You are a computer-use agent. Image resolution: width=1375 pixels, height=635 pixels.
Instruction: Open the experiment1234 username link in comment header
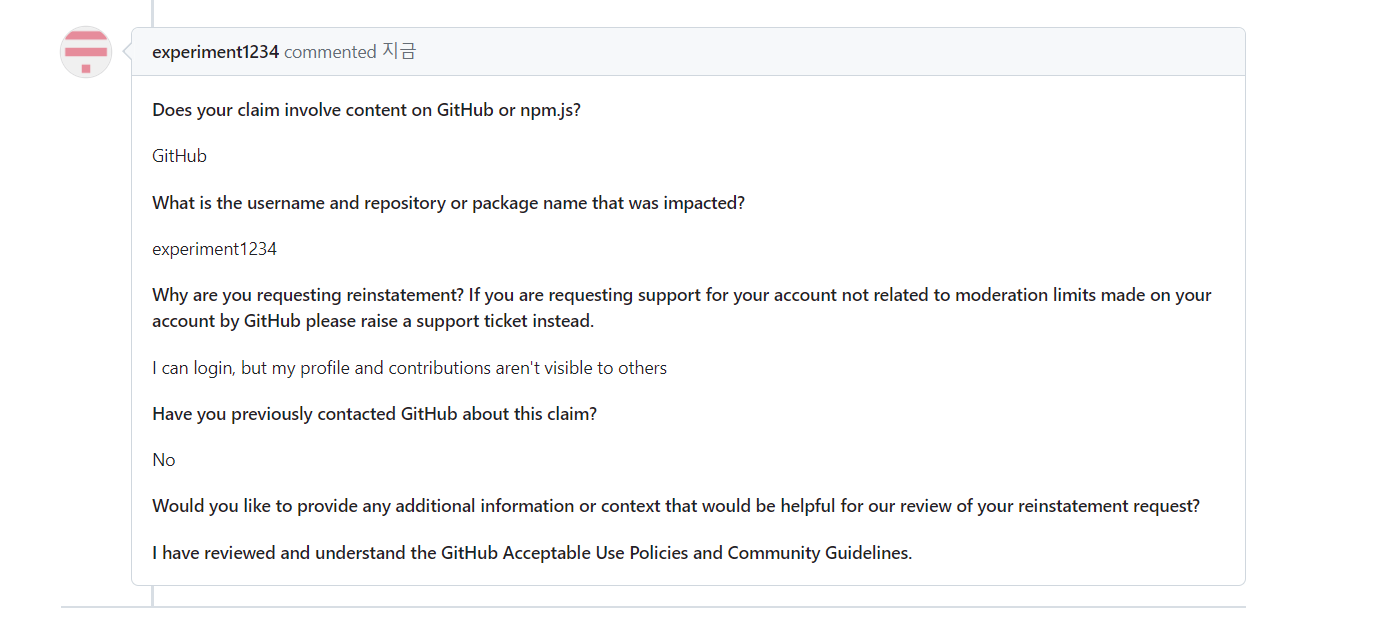coord(215,52)
